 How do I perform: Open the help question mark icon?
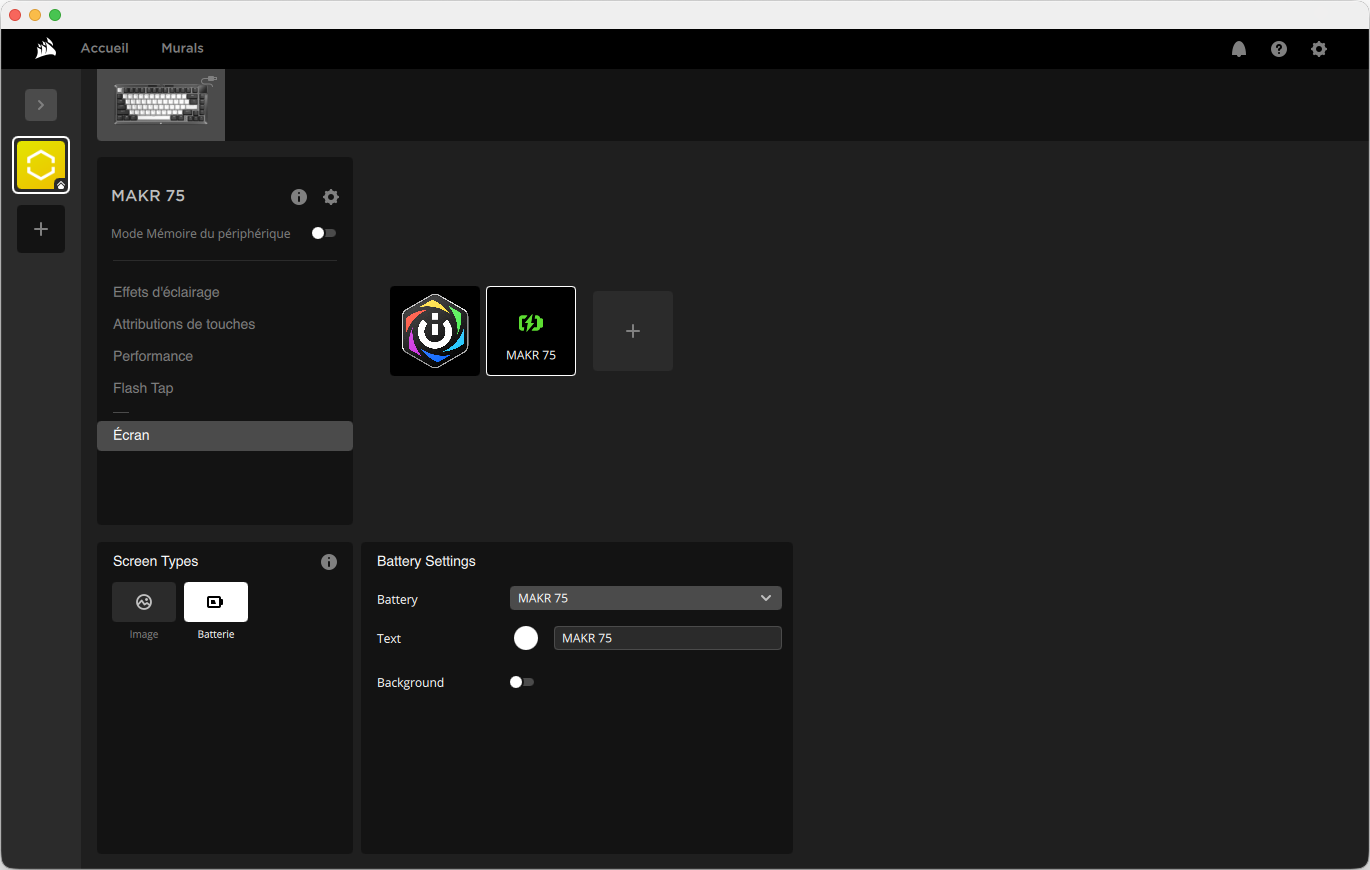tap(1279, 49)
